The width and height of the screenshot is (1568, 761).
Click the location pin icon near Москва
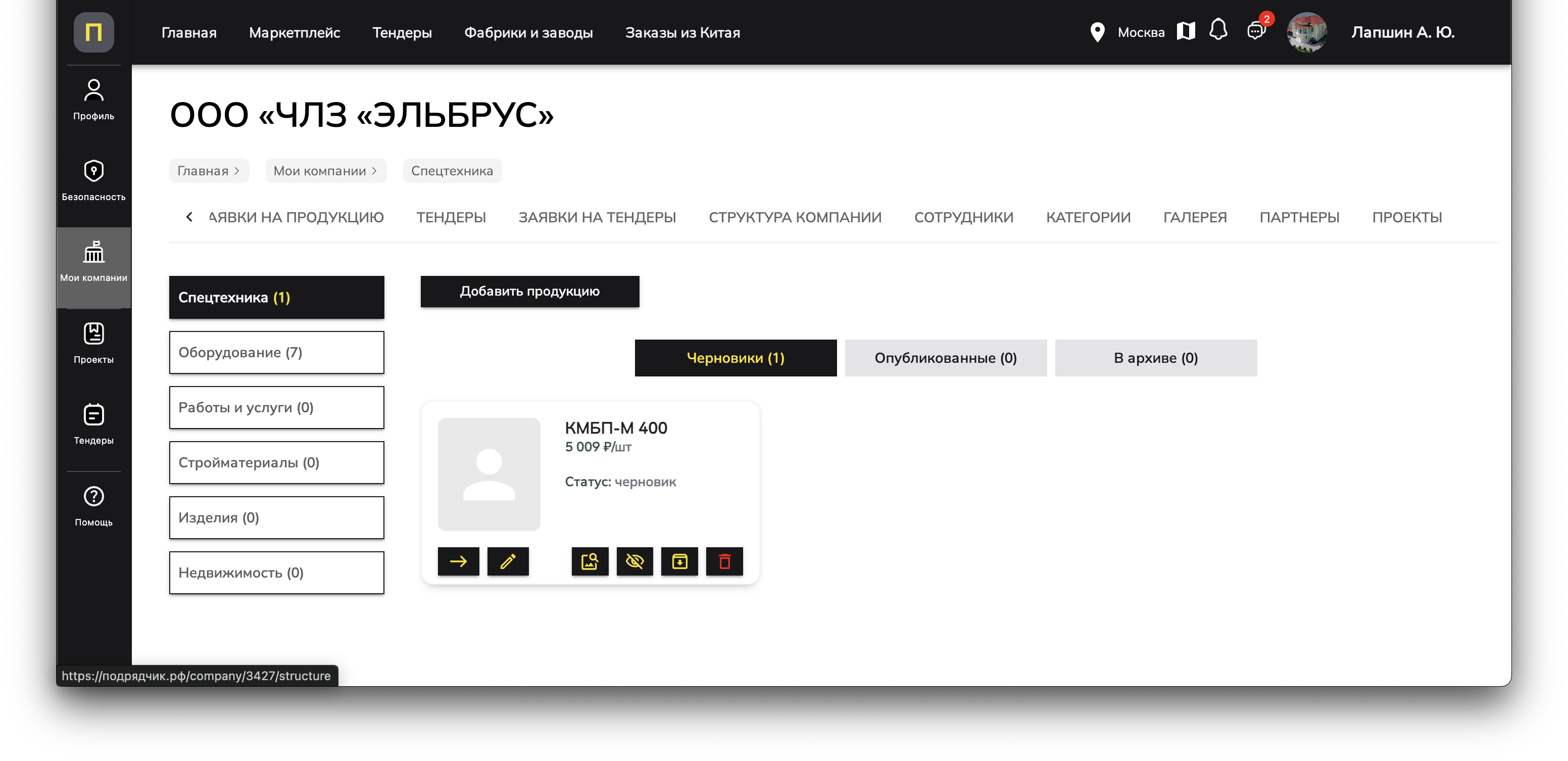point(1097,32)
